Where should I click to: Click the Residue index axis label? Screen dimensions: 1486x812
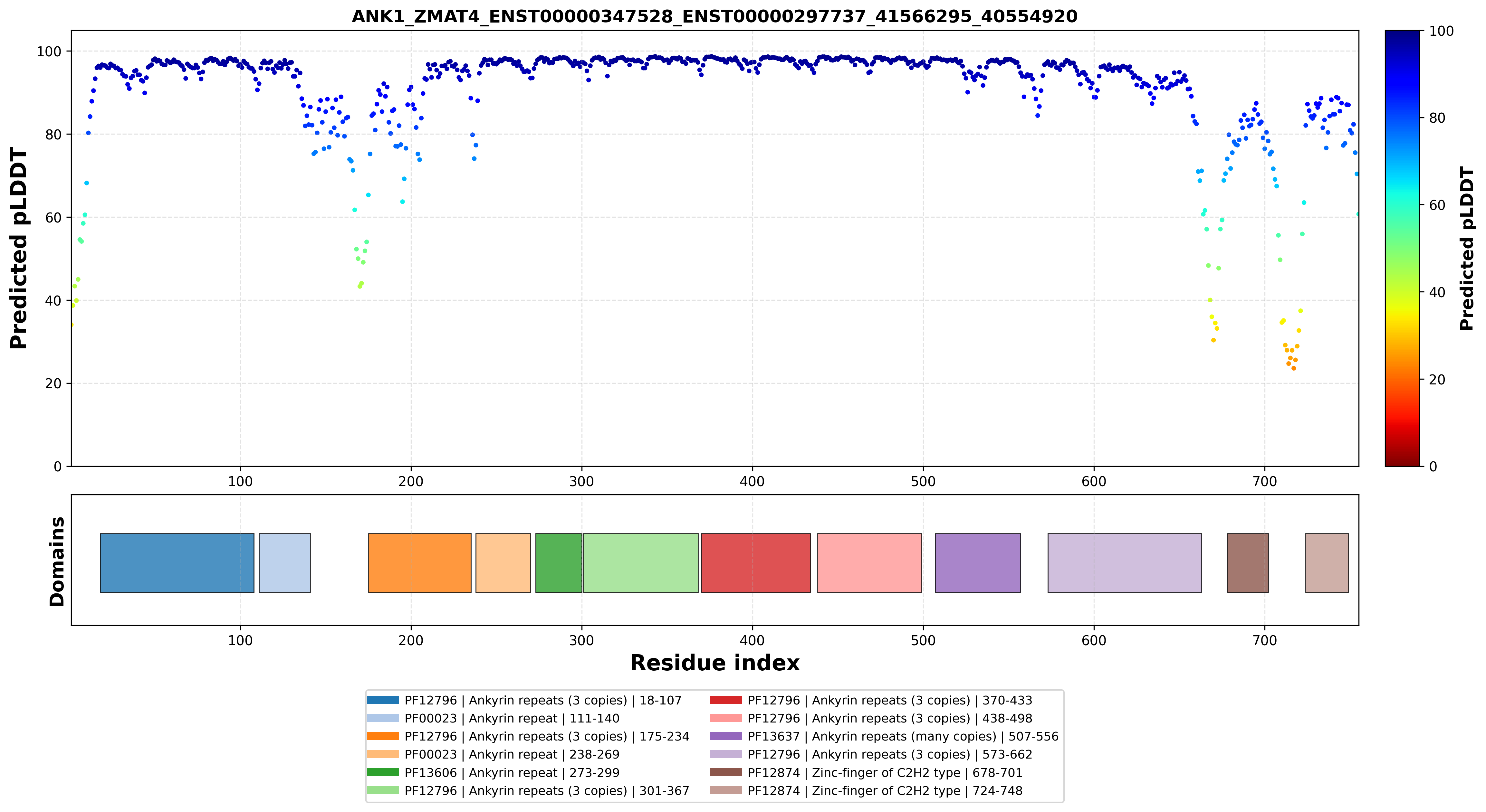click(x=715, y=663)
